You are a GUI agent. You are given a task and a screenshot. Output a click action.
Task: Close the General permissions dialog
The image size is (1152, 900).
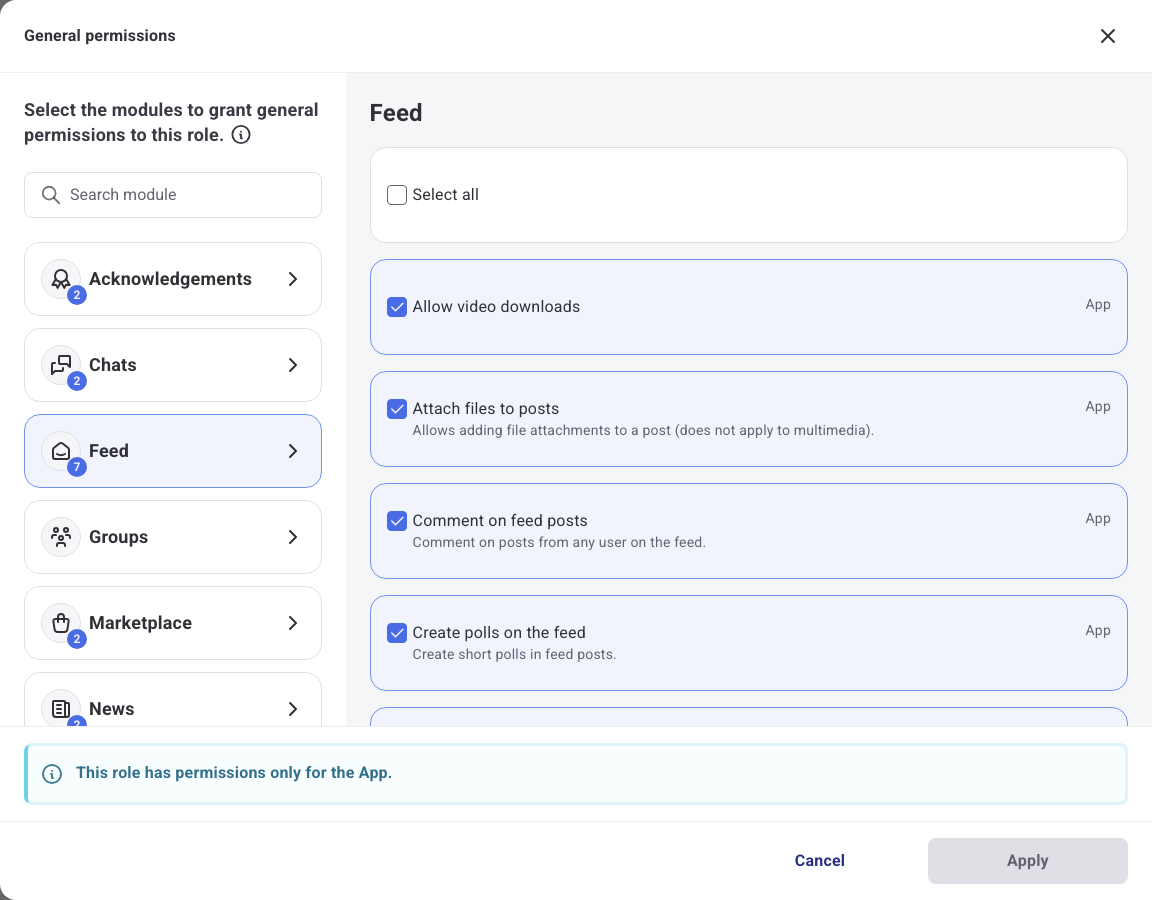tap(1108, 36)
